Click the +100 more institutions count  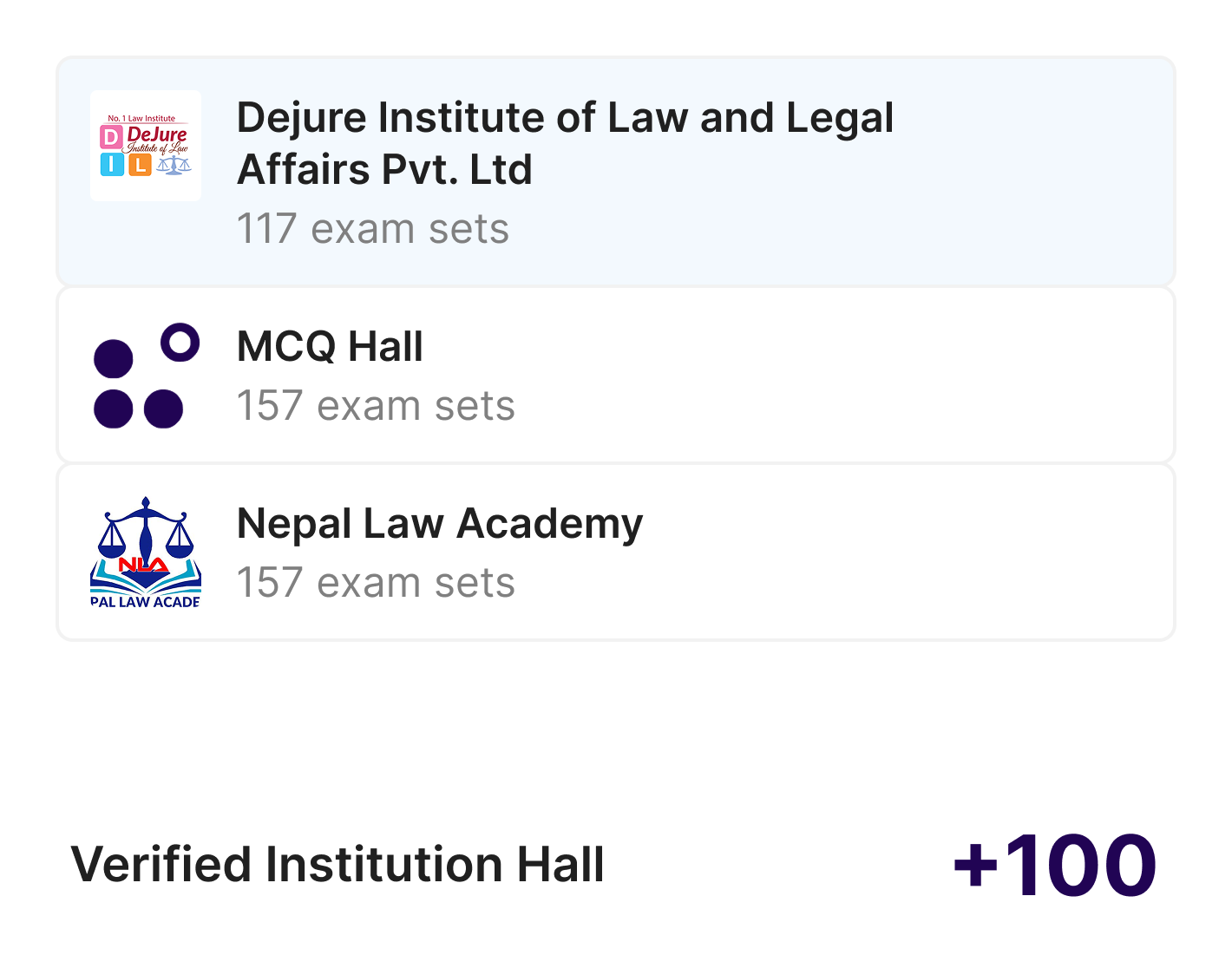pos(1054,866)
